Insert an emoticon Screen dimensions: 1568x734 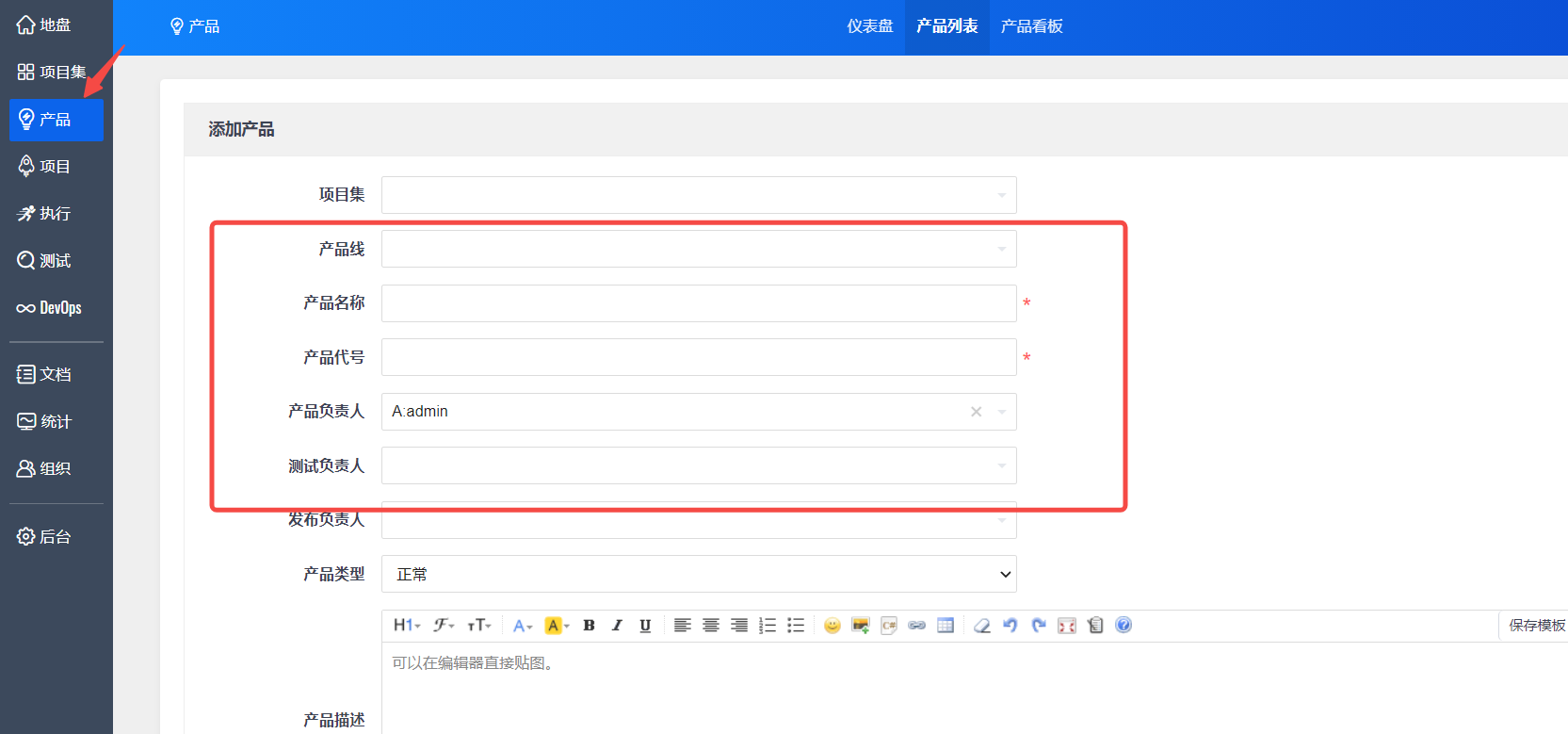click(832, 626)
